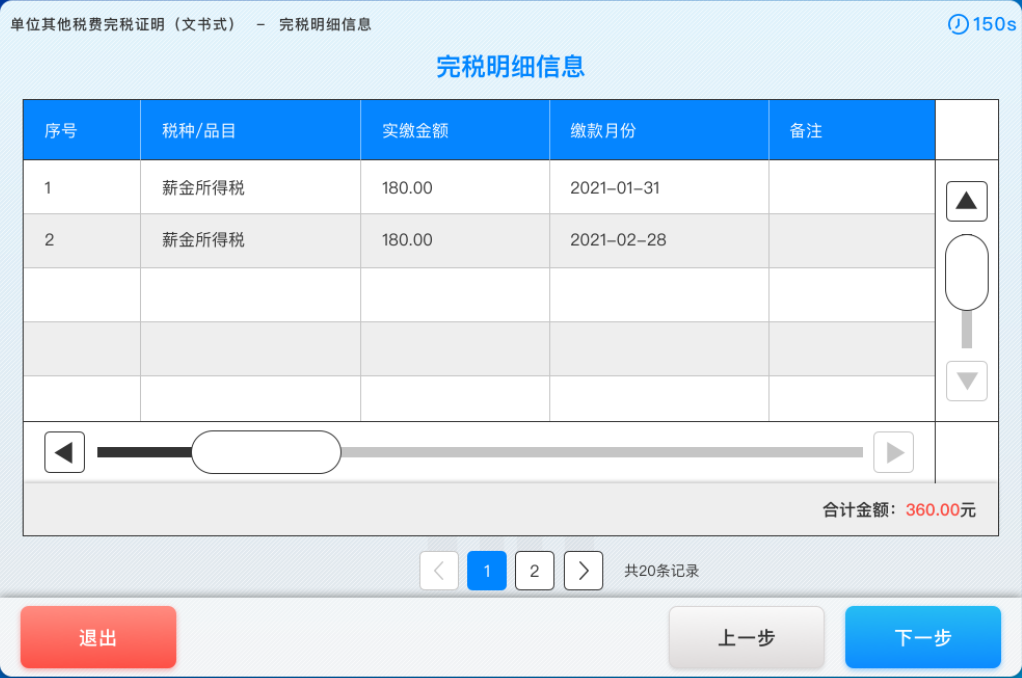
Task: Click the next-page chevron in pagination
Action: pos(582,571)
